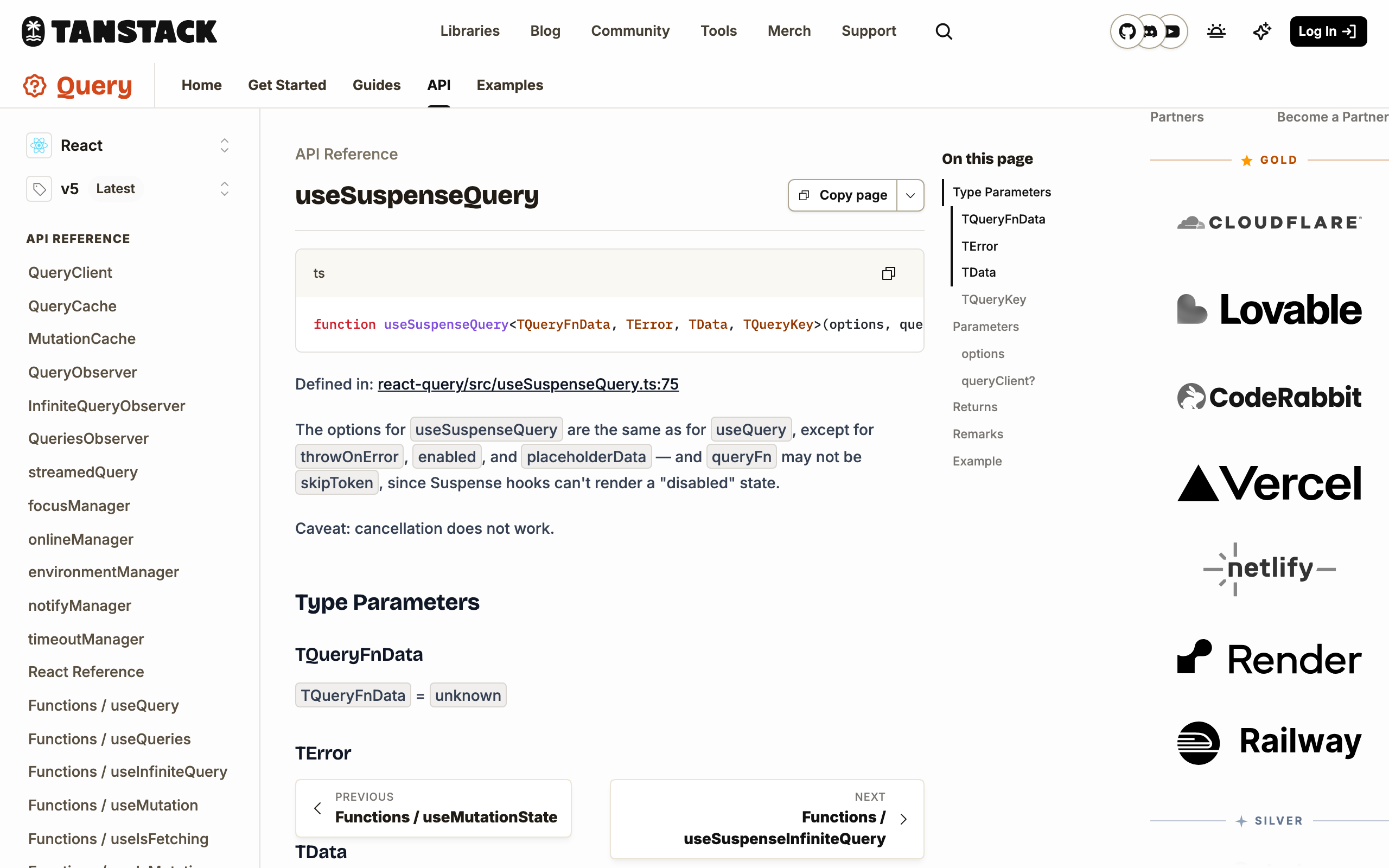
Task: Jump to the Returns section
Action: point(974,407)
